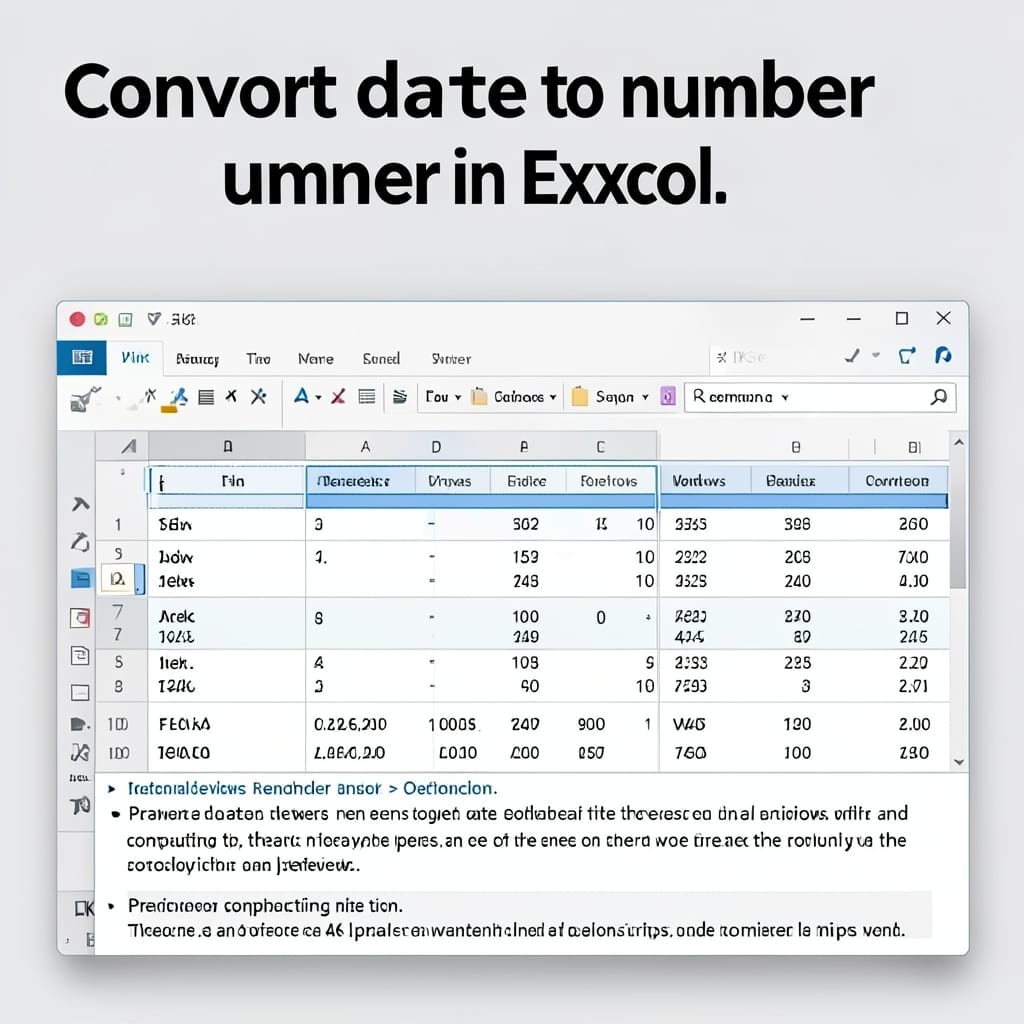The image size is (1024, 1024).
Task: Click the blue crossed tools toolbar icon
Action: tap(259, 396)
